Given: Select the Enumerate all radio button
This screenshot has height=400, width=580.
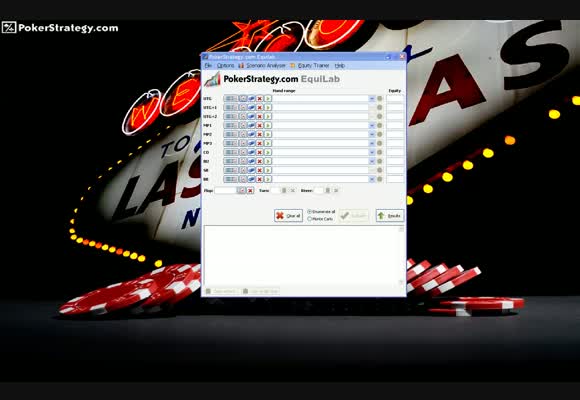Looking at the screenshot, I should pyautogui.click(x=310, y=212).
